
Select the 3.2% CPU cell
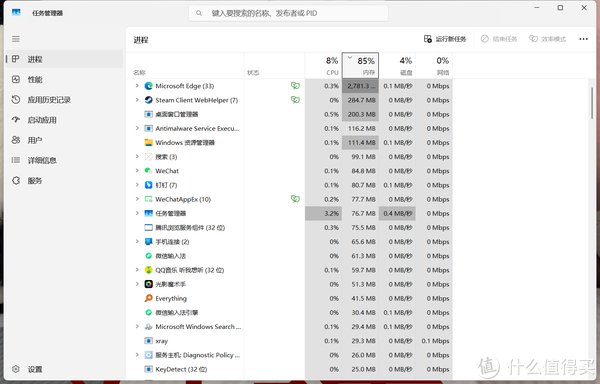click(323, 213)
